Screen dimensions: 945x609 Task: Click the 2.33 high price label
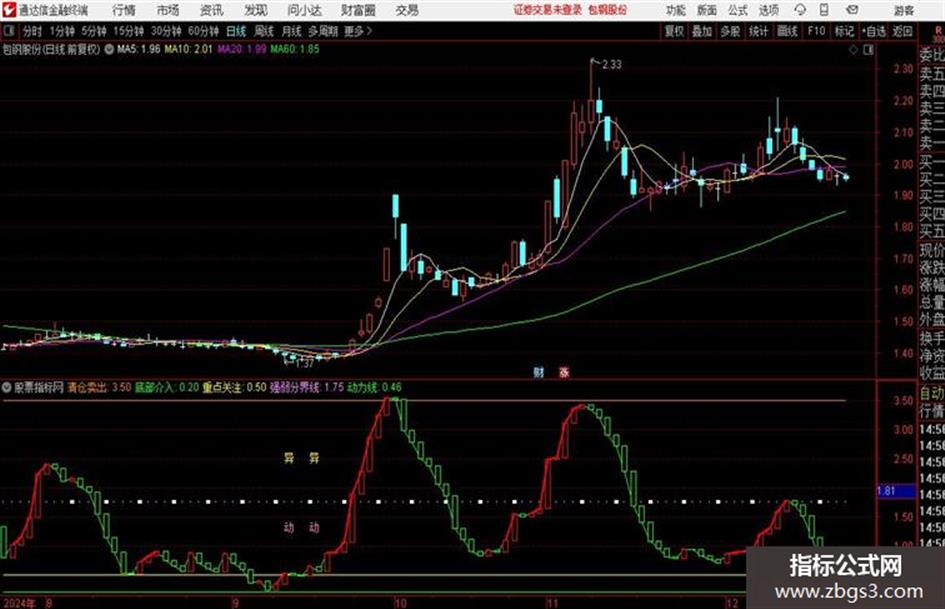tap(611, 65)
